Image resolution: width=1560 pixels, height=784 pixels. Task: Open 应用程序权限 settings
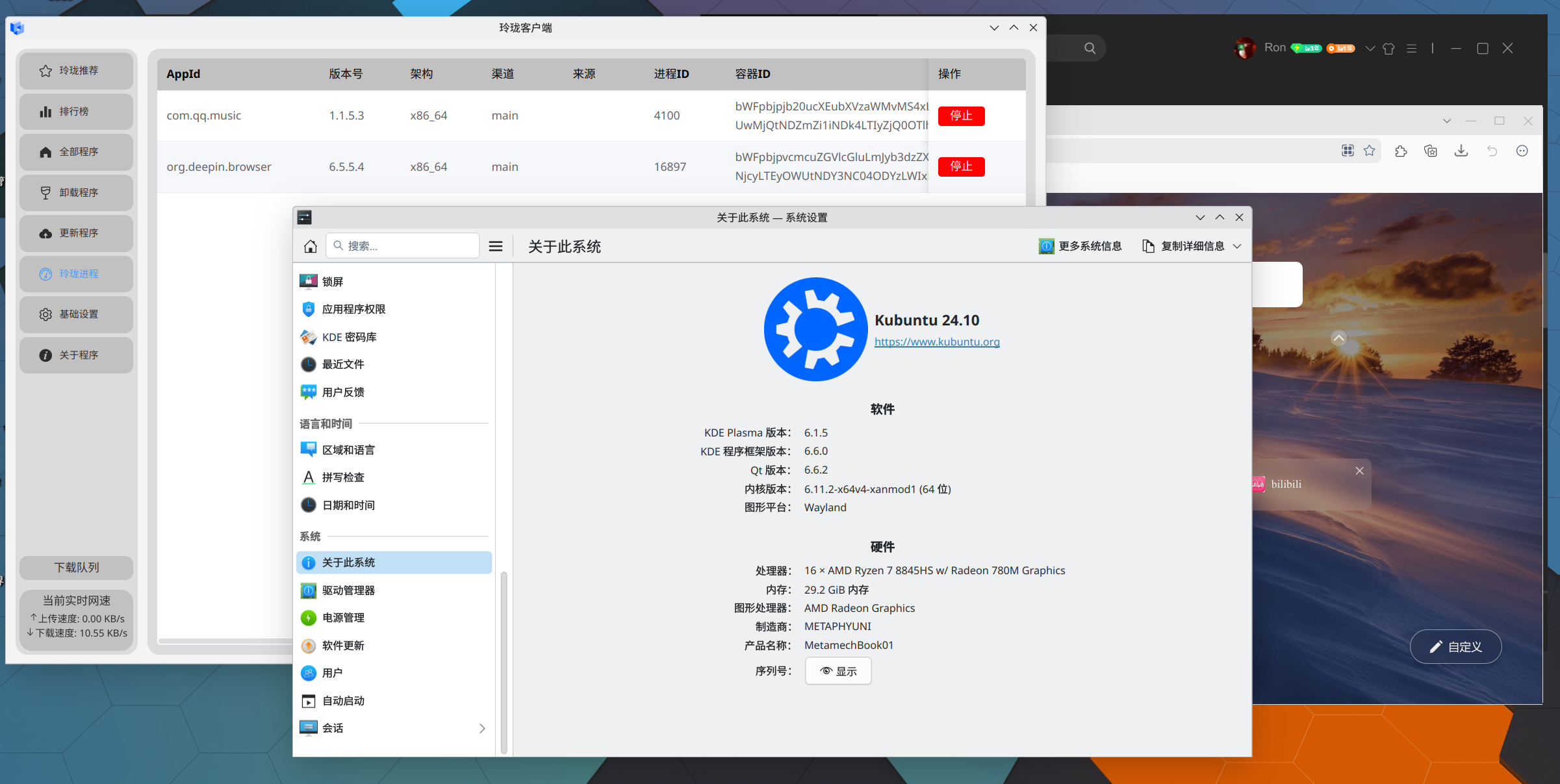pos(394,309)
